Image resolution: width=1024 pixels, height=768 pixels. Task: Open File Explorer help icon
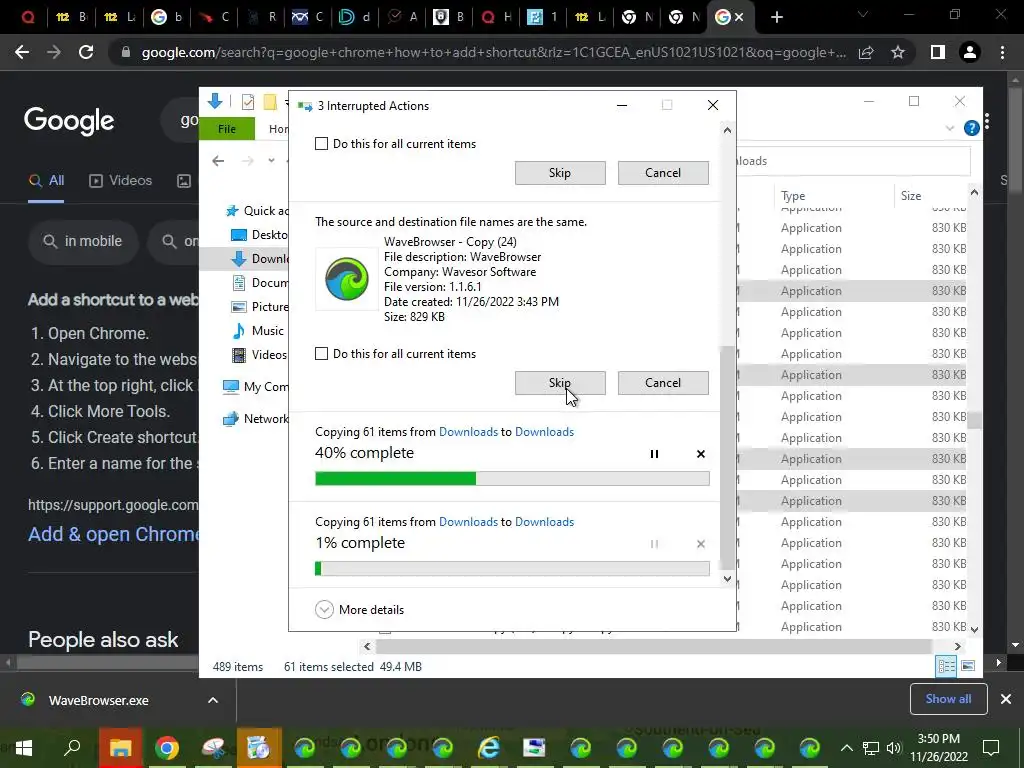[971, 128]
